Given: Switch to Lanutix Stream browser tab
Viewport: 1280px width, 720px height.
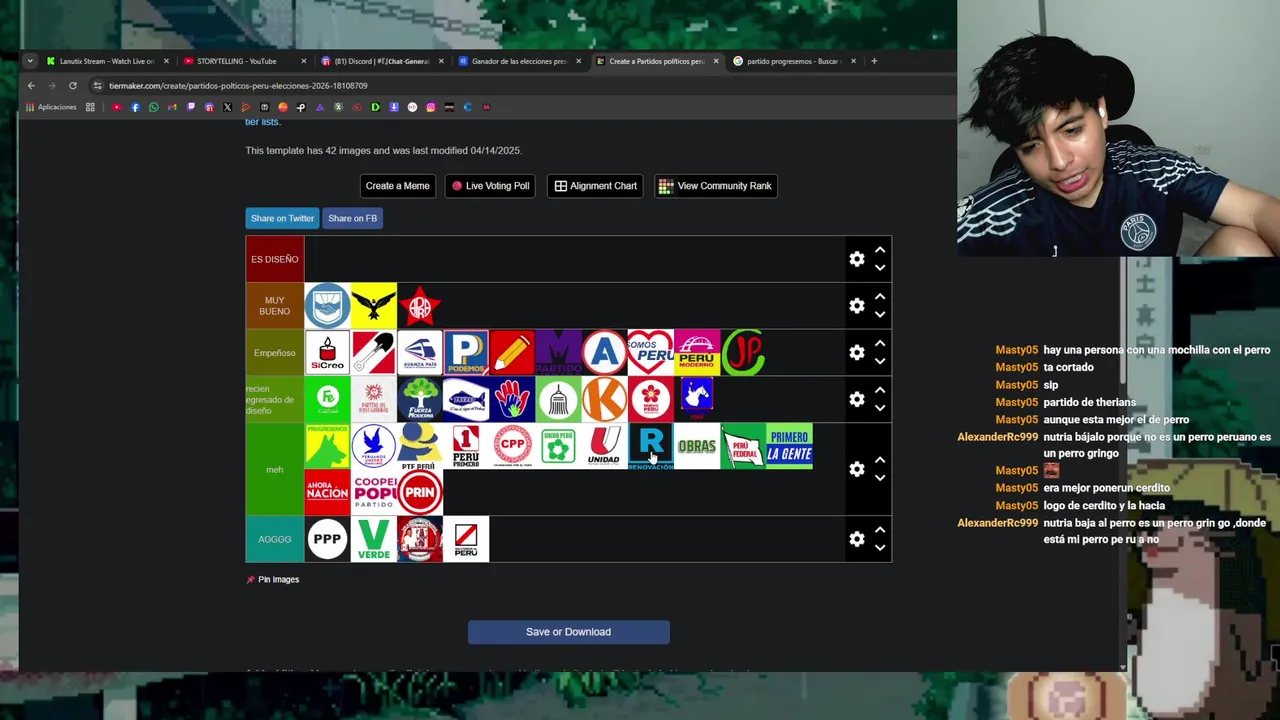Looking at the screenshot, I should 107,61.
